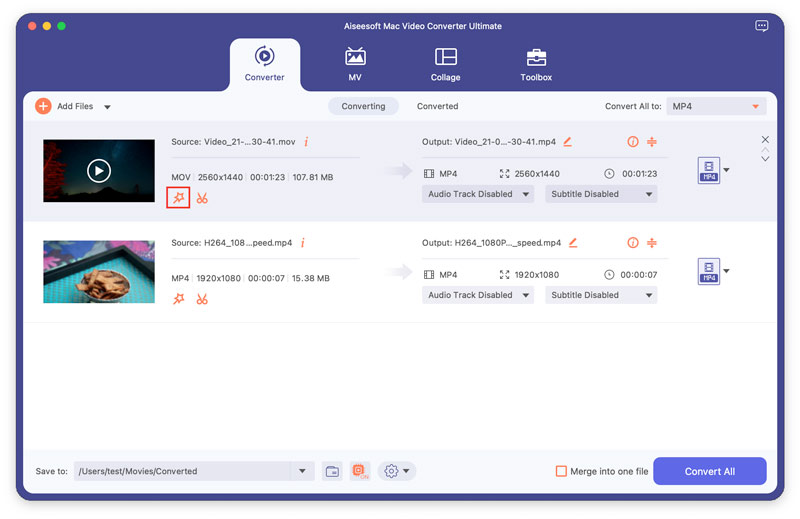
Task: Expand format arrow beside H264_1080P MP4 icon
Action: [727, 271]
